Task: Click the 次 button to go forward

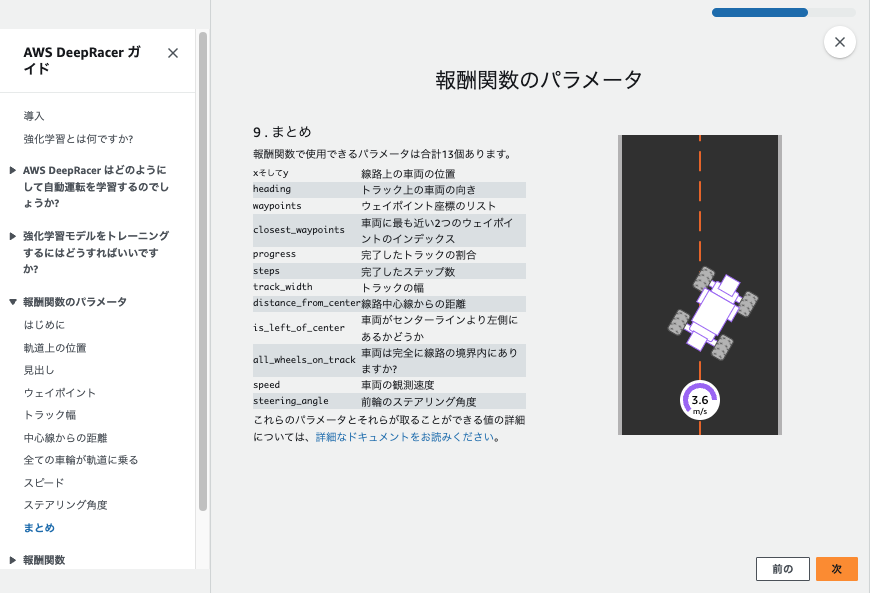Action: [836, 568]
